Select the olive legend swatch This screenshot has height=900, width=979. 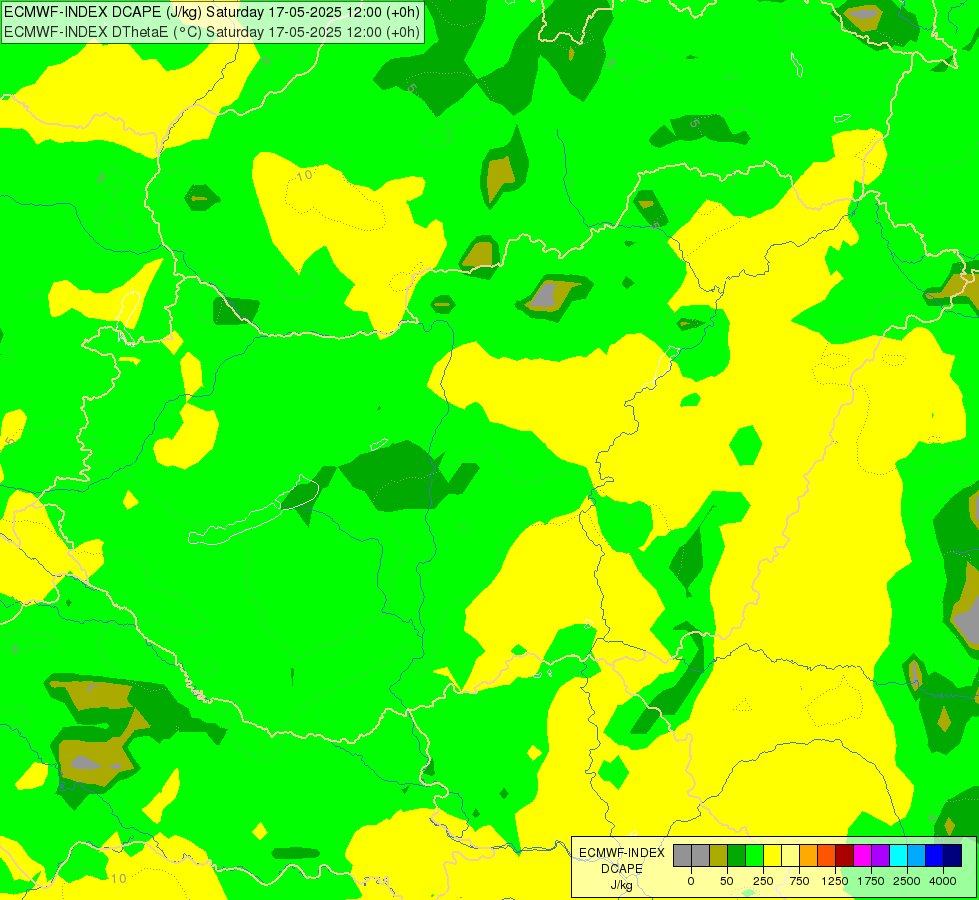(x=719, y=855)
